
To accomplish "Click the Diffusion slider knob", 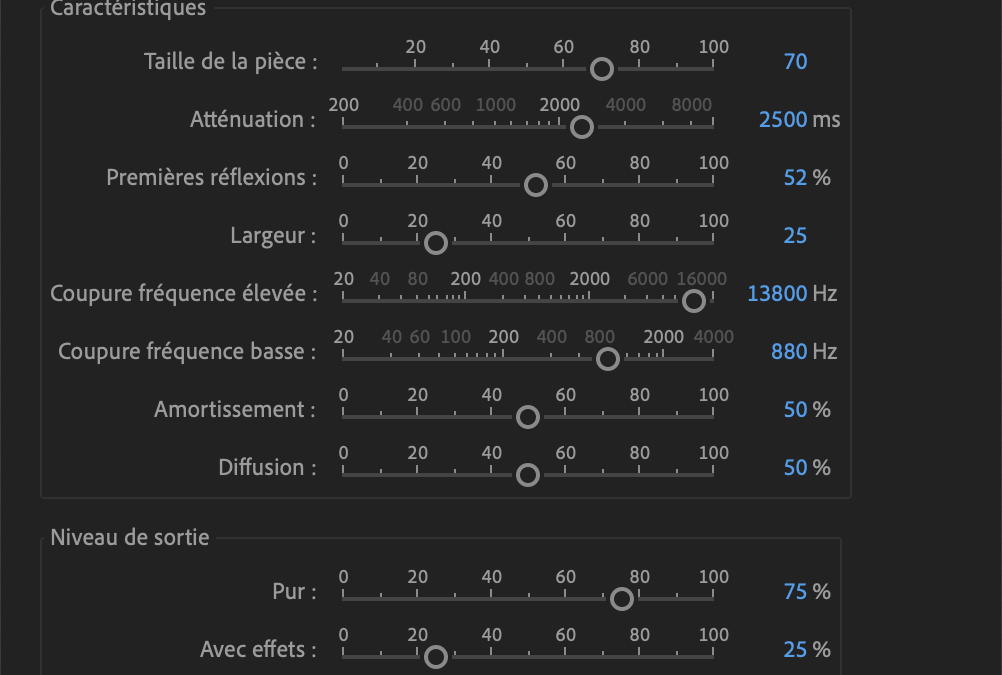I will point(528,476).
